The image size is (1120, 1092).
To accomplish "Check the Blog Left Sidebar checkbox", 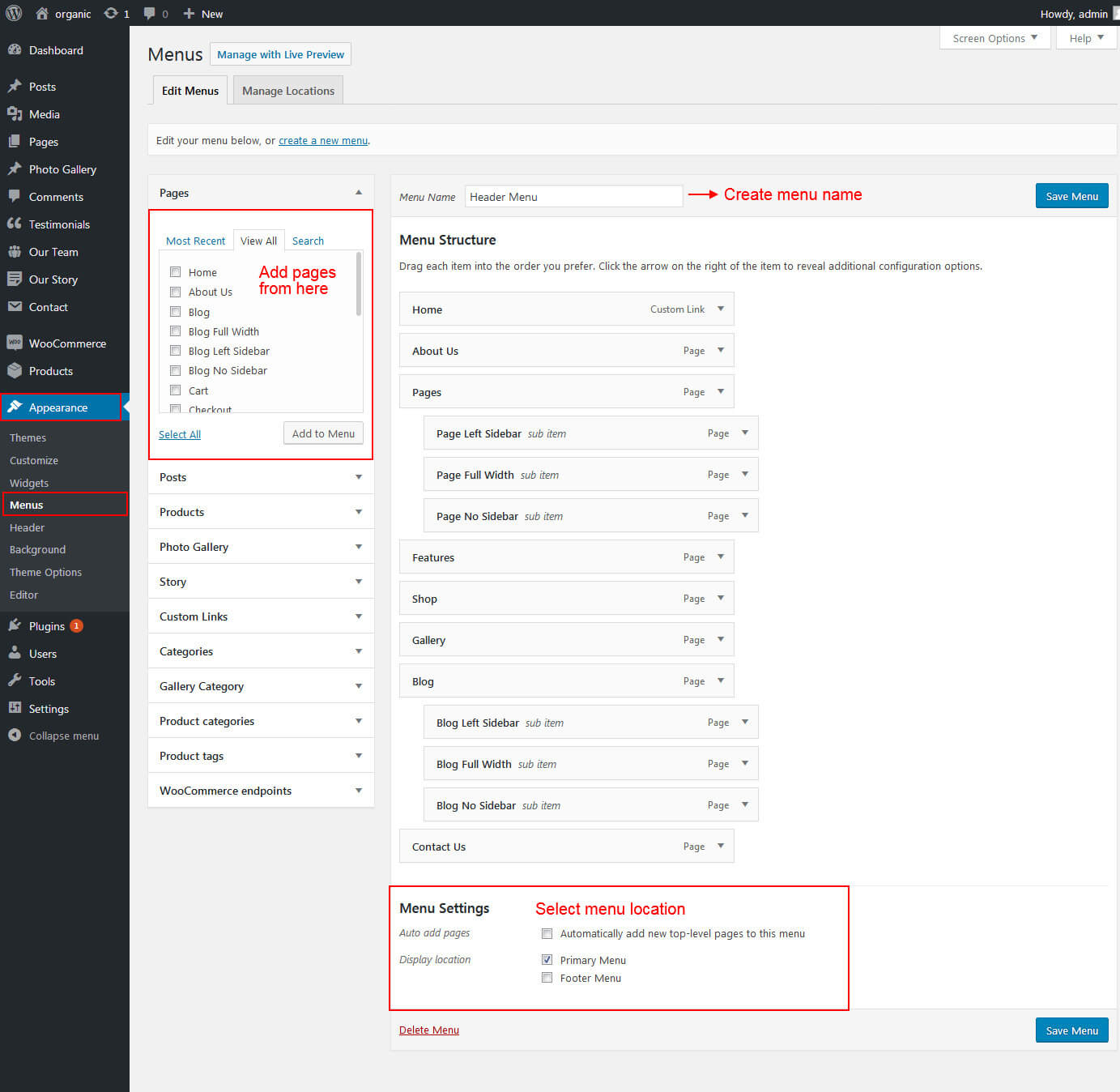I will pyautogui.click(x=175, y=350).
